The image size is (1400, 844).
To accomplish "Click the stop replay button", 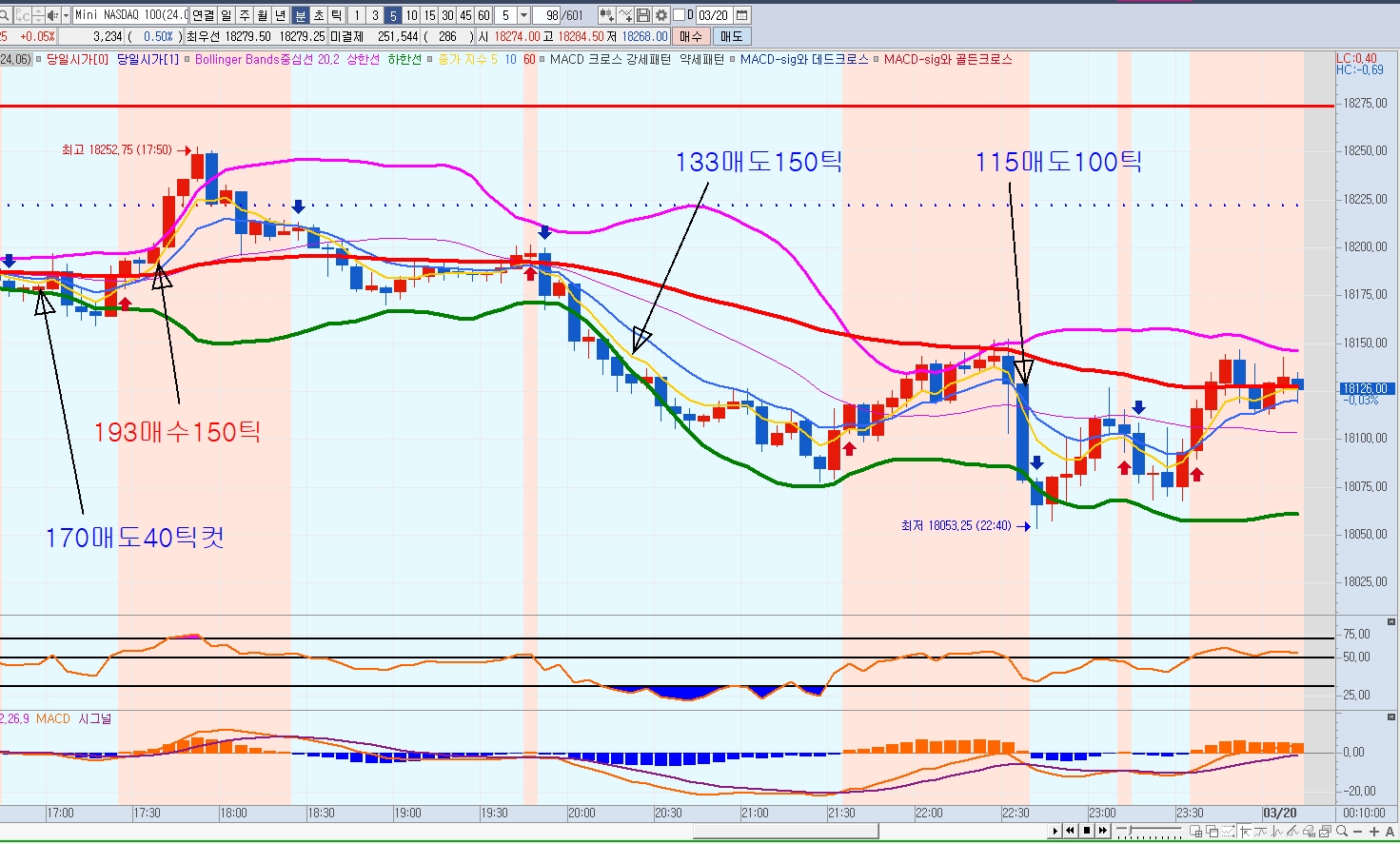I will pos(1087,831).
